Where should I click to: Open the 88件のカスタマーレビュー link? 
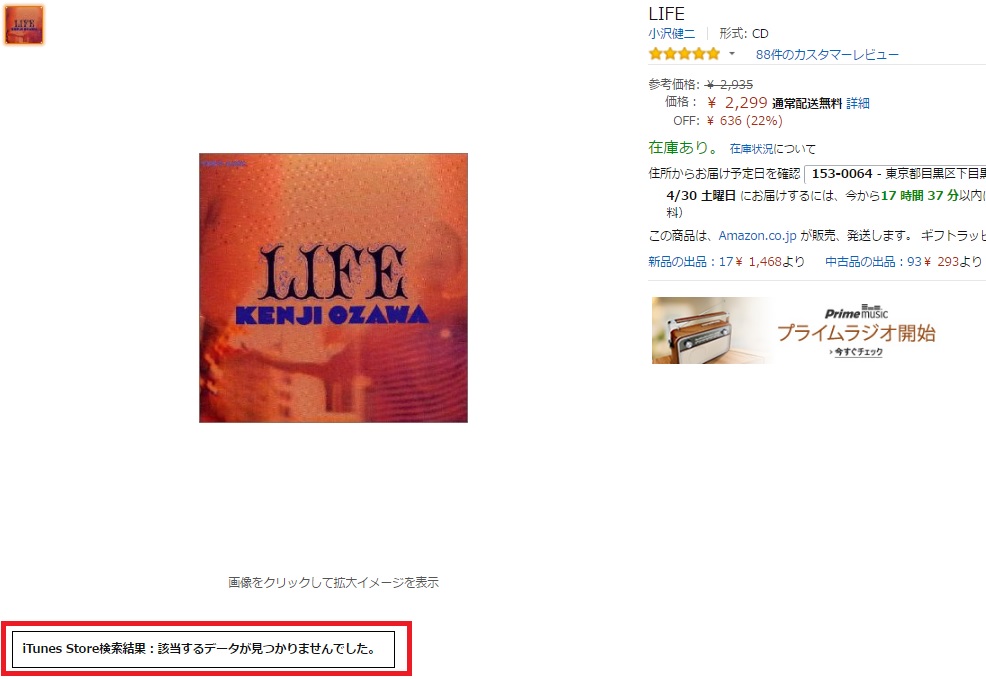tap(827, 55)
